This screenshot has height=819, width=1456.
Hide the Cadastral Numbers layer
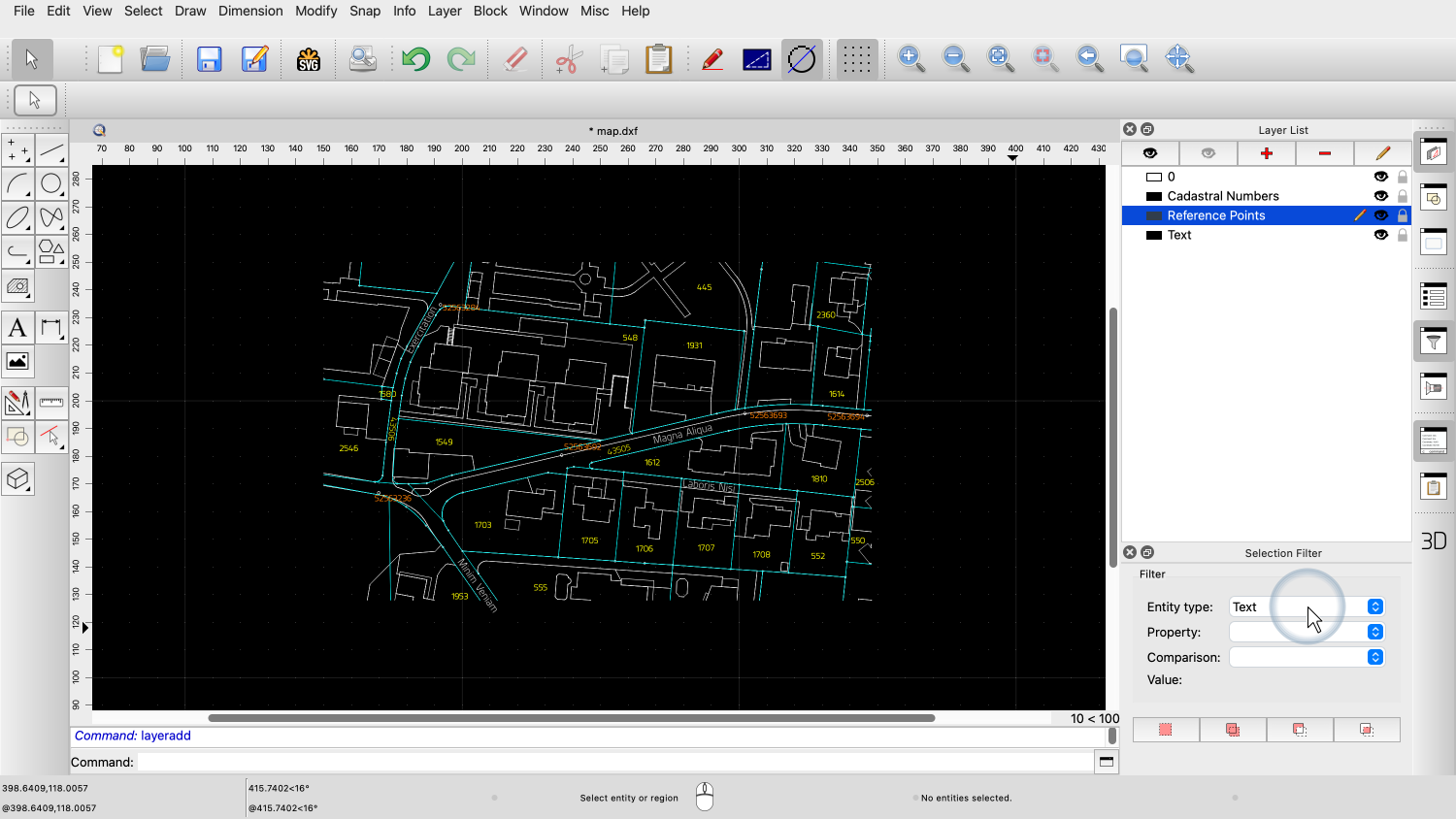point(1380,196)
